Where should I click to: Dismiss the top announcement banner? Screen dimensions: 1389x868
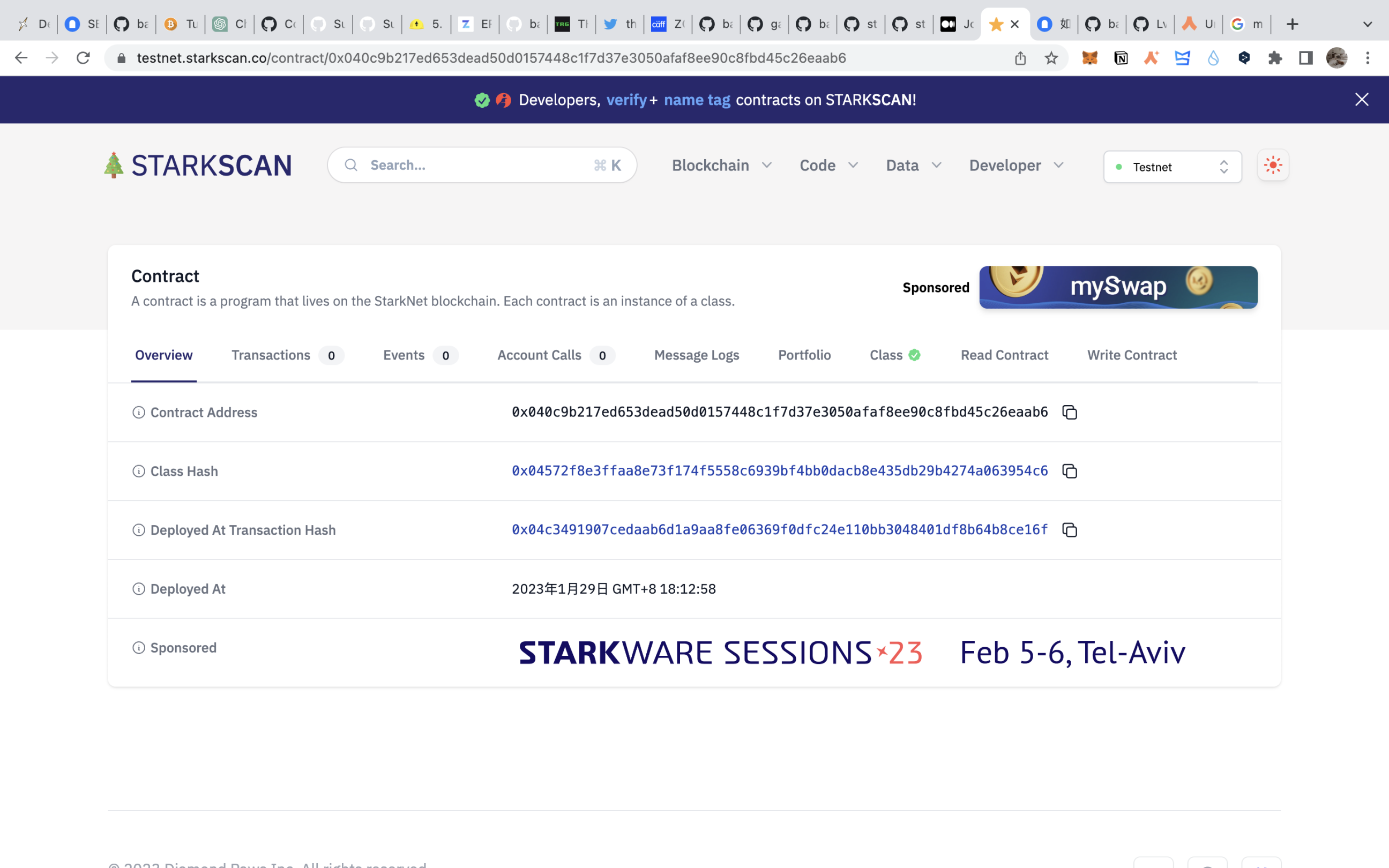coord(1362,100)
